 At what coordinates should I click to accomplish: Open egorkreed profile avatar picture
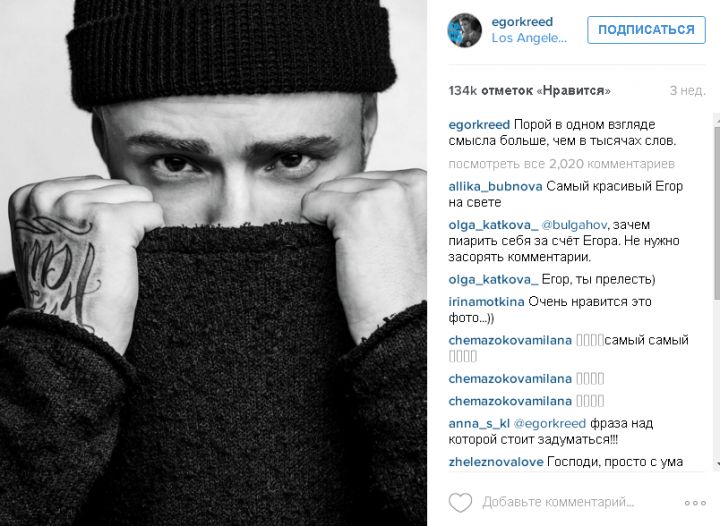coord(464,30)
